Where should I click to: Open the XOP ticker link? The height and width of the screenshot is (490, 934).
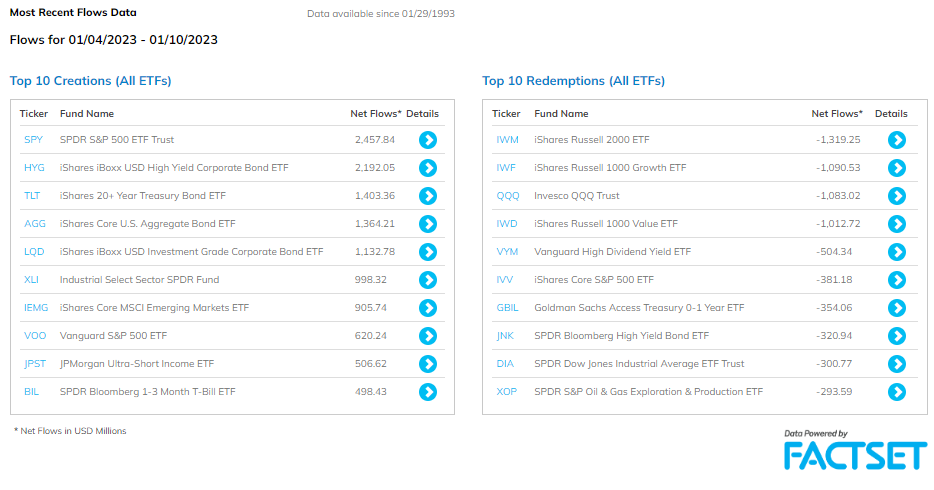[x=506, y=392]
